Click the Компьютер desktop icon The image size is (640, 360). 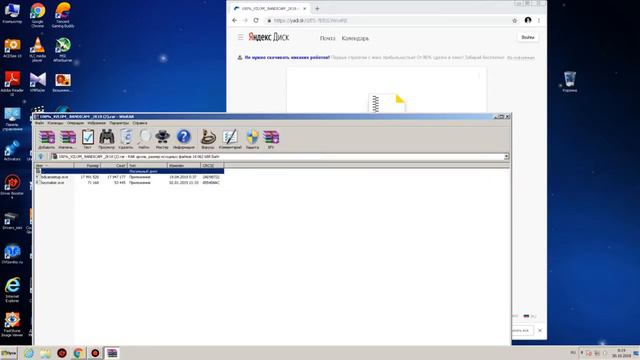12,13
